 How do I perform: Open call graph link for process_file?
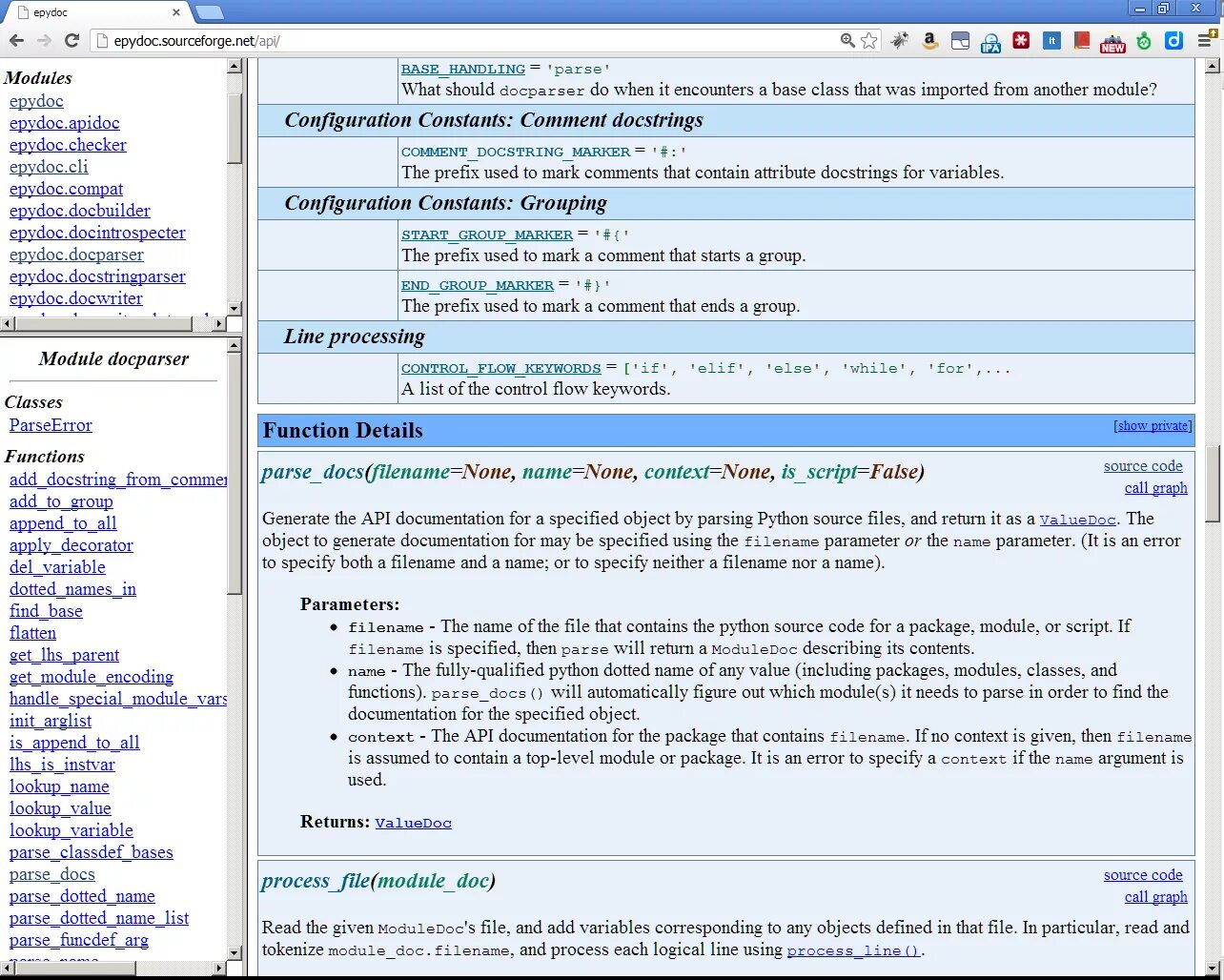[x=1155, y=897]
